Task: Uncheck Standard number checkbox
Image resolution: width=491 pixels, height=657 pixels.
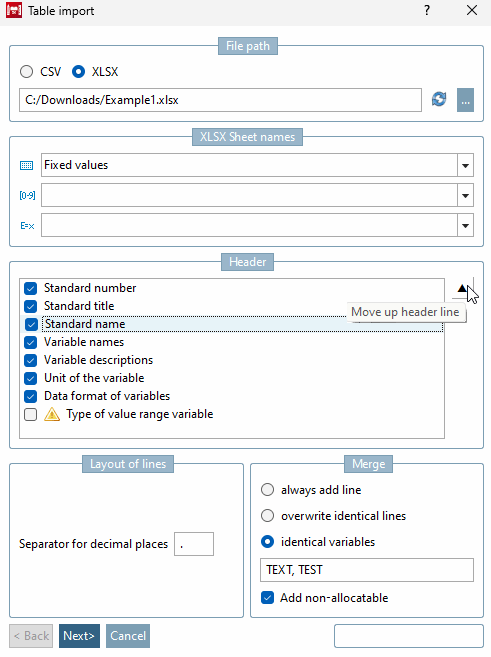Action: (x=30, y=288)
